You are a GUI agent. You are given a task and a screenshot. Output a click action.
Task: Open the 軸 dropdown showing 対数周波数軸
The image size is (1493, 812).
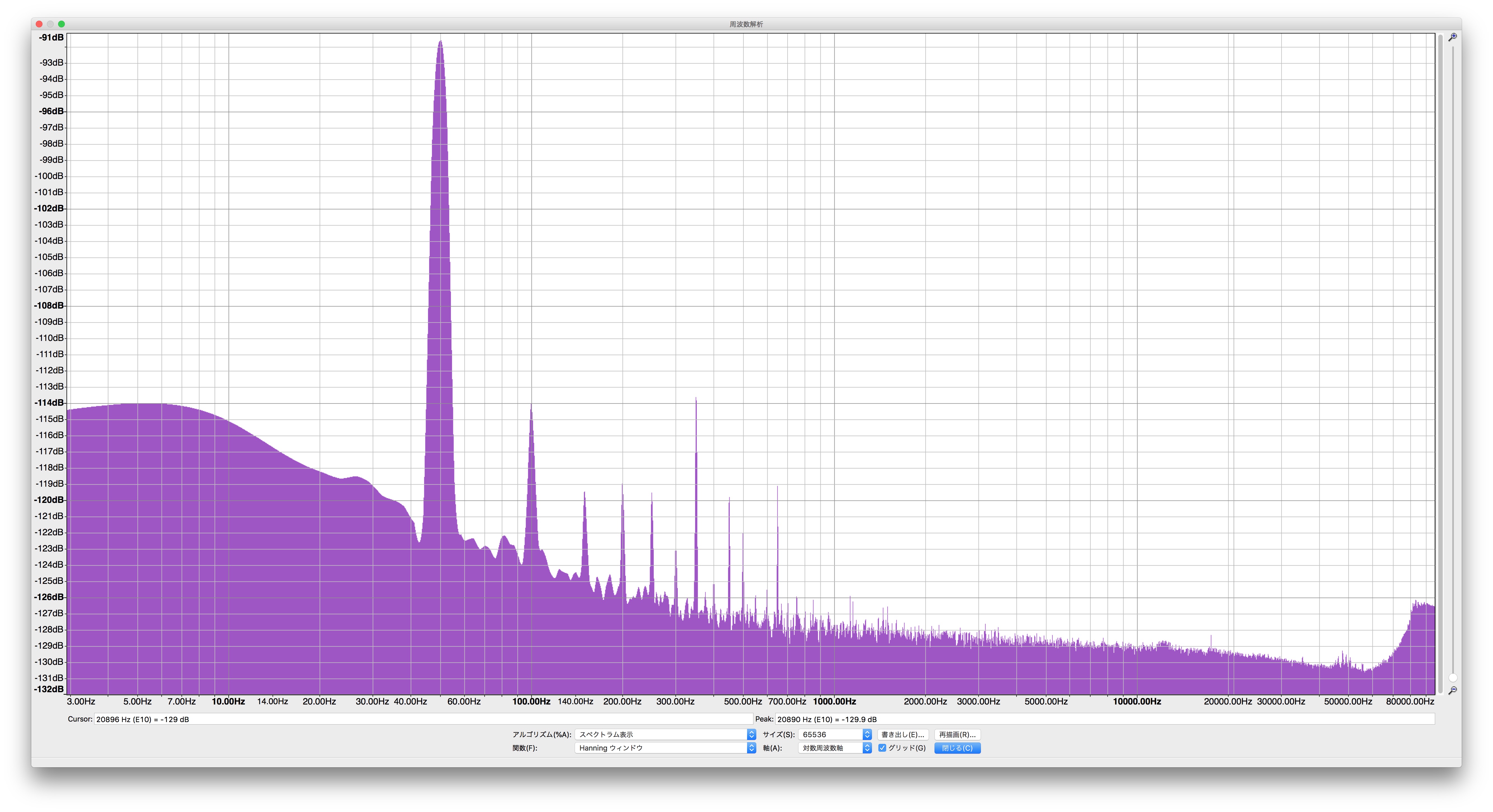(x=835, y=748)
